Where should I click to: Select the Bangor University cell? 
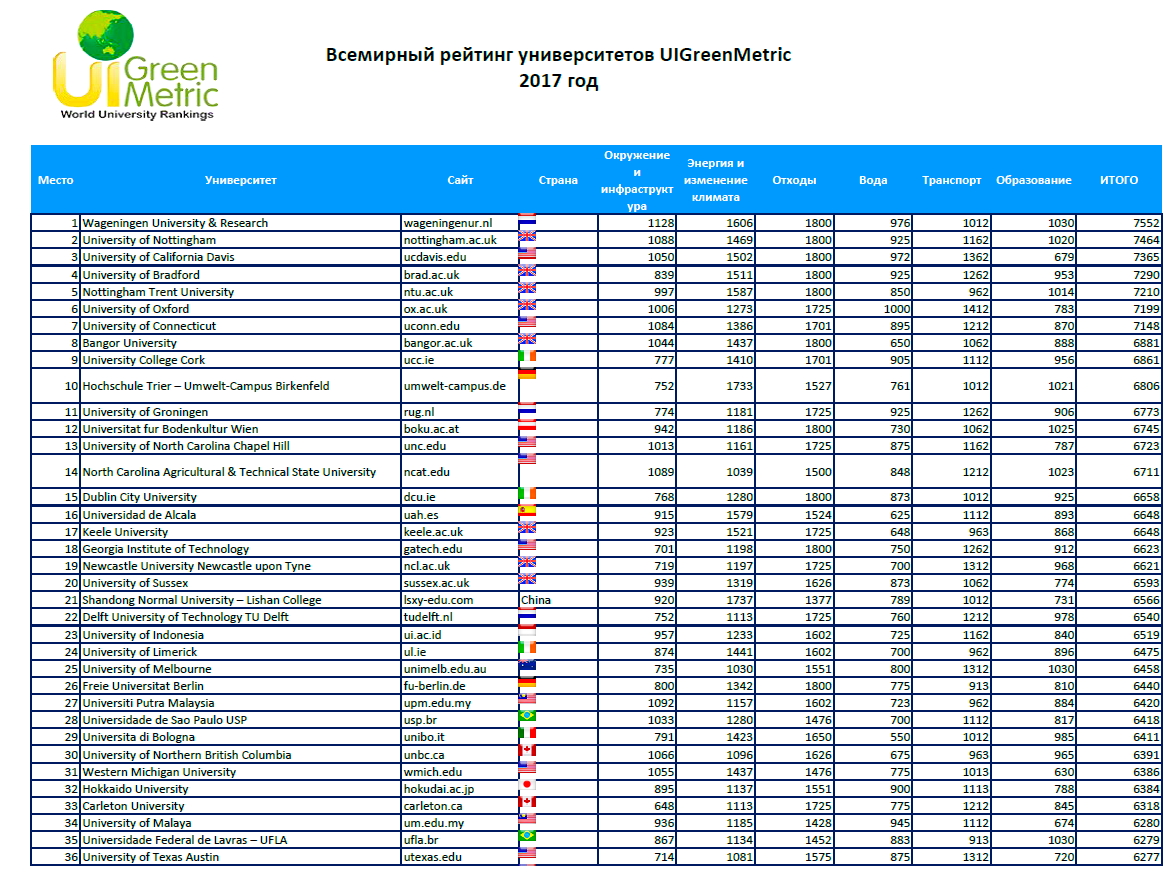coord(240,343)
